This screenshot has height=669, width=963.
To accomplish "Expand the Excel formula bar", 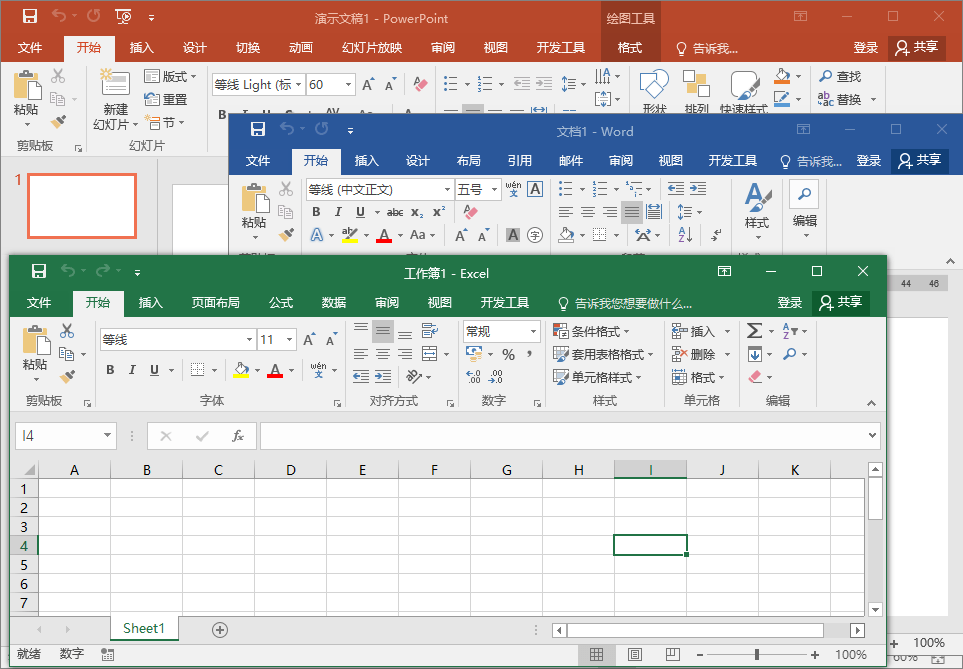I will point(872,436).
